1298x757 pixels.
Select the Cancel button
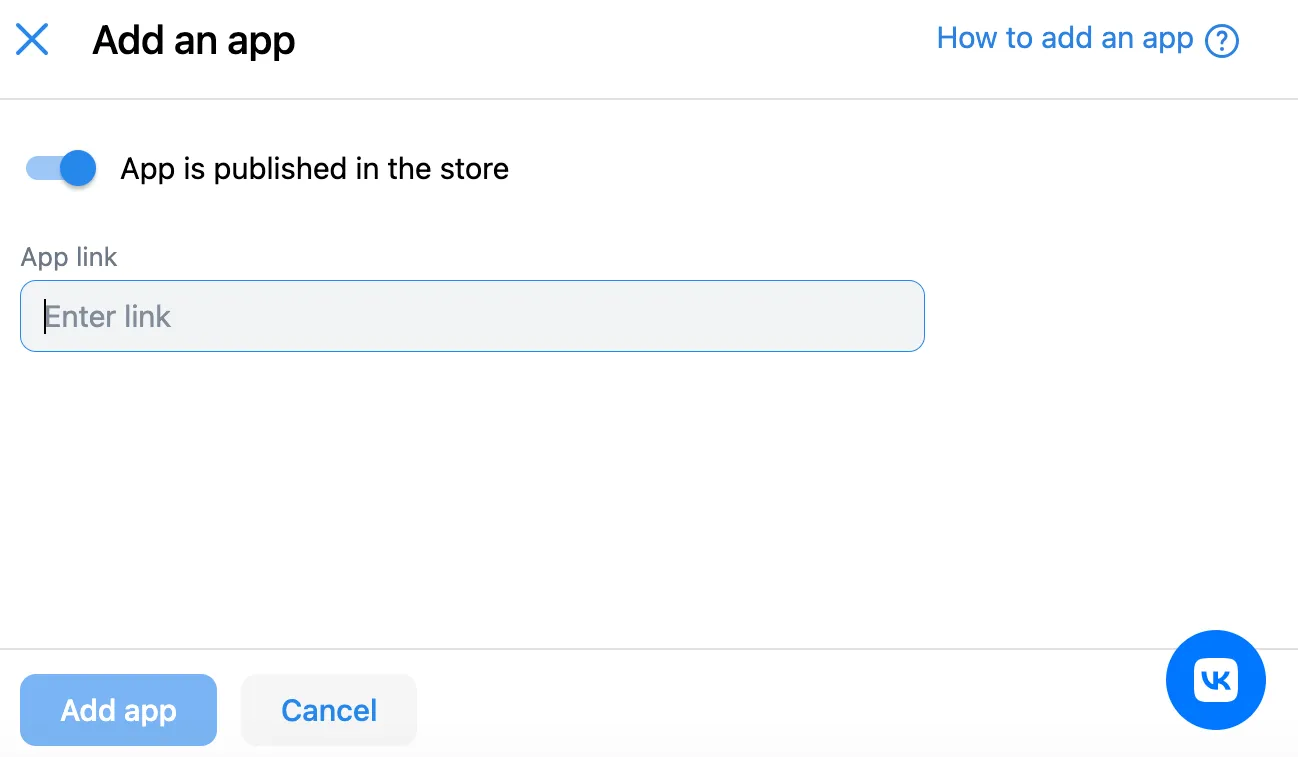click(328, 710)
